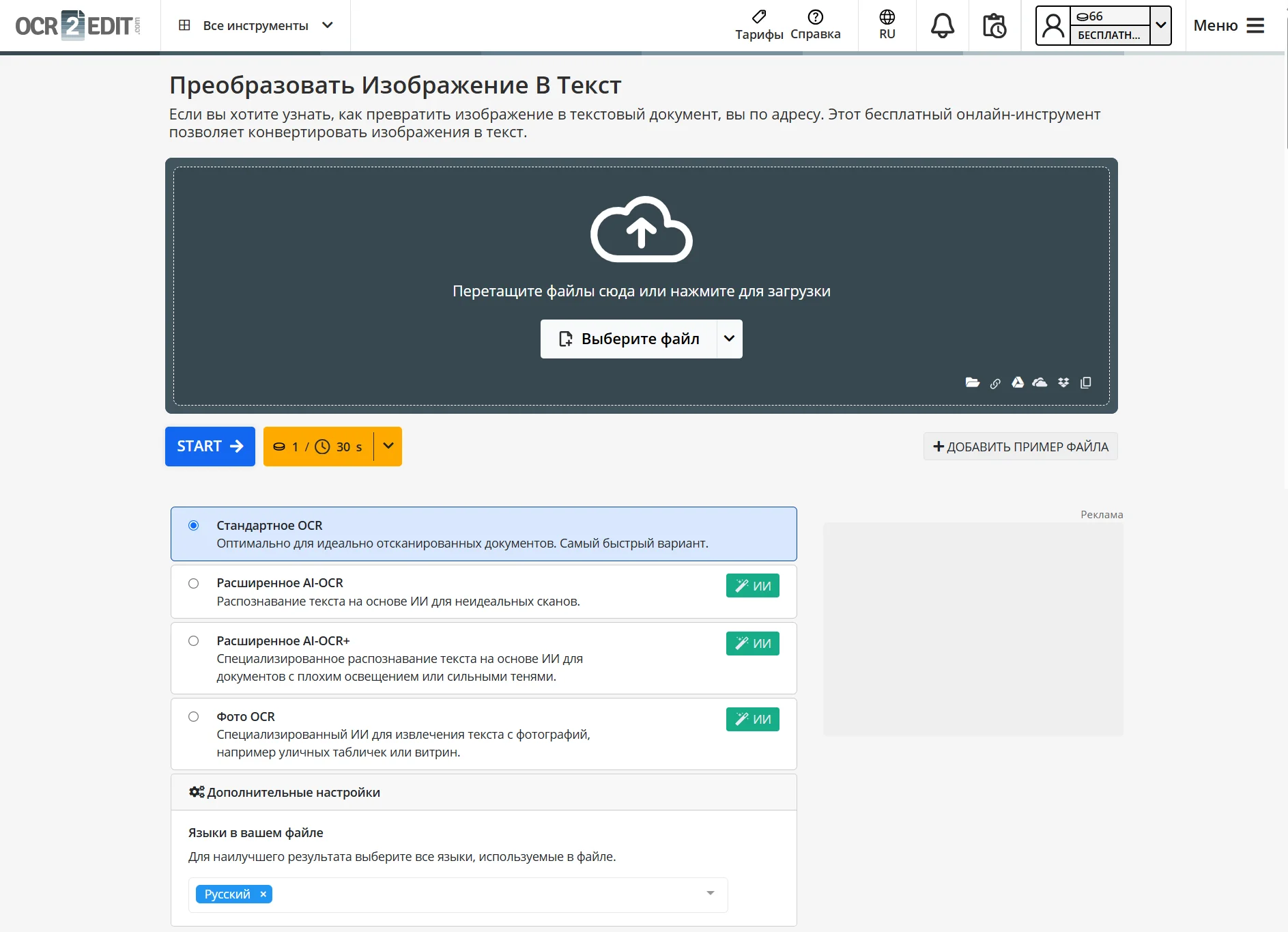Image resolution: width=1288 pixels, height=932 pixels.
Task: Click Добавить пример файла button
Action: [1020, 447]
